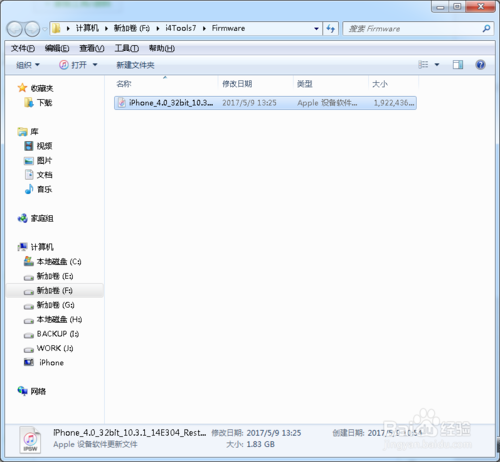Select the Firmware breadcrumb in the address bar
Image resolution: width=500 pixels, height=462 pixels.
[228, 28]
